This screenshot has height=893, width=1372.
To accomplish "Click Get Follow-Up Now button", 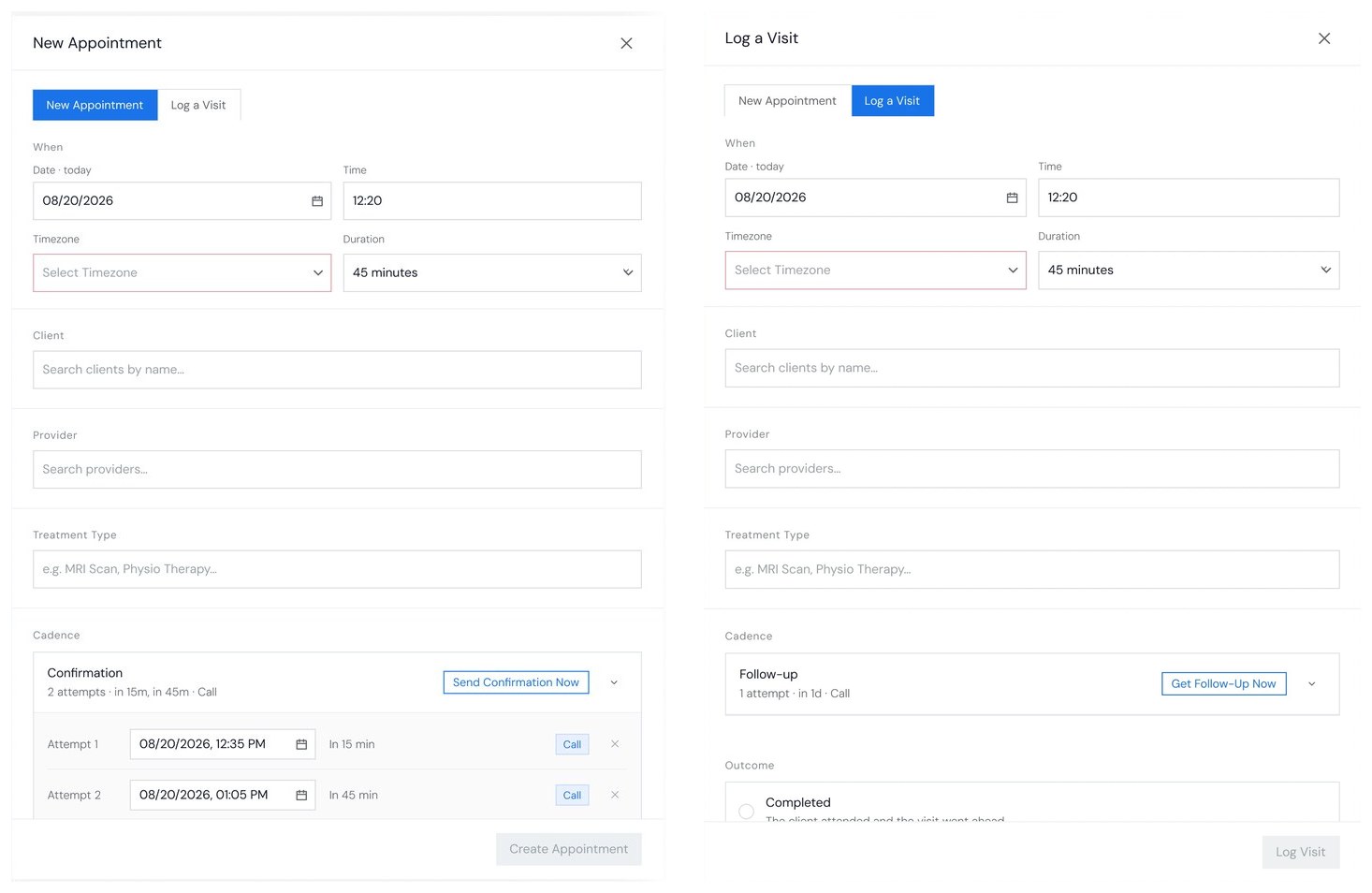I will [1223, 684].
